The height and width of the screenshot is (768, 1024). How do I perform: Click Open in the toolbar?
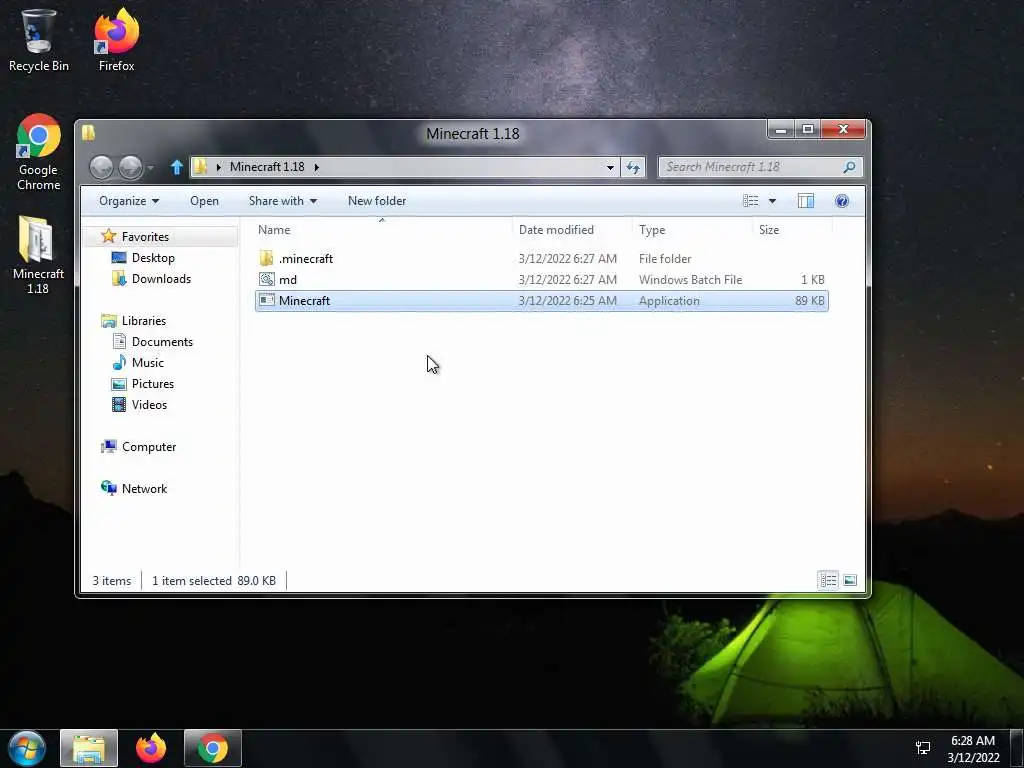coord(204,201)
